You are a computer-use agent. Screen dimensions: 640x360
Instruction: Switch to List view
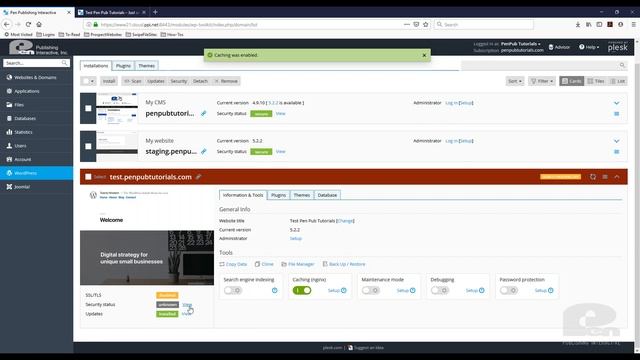(x=618, y=81)
